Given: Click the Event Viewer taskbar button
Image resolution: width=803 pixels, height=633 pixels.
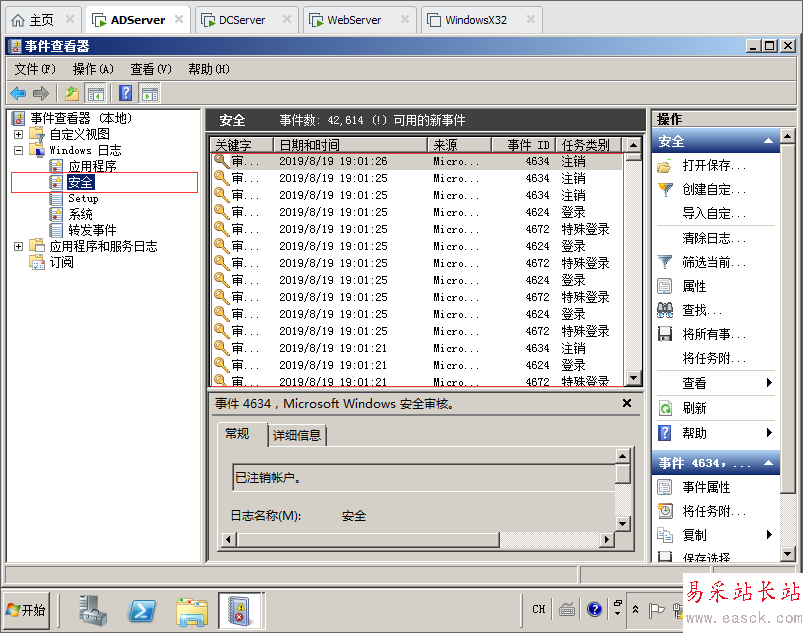Looking at the screenshot, I should click(x=240, y=611).
